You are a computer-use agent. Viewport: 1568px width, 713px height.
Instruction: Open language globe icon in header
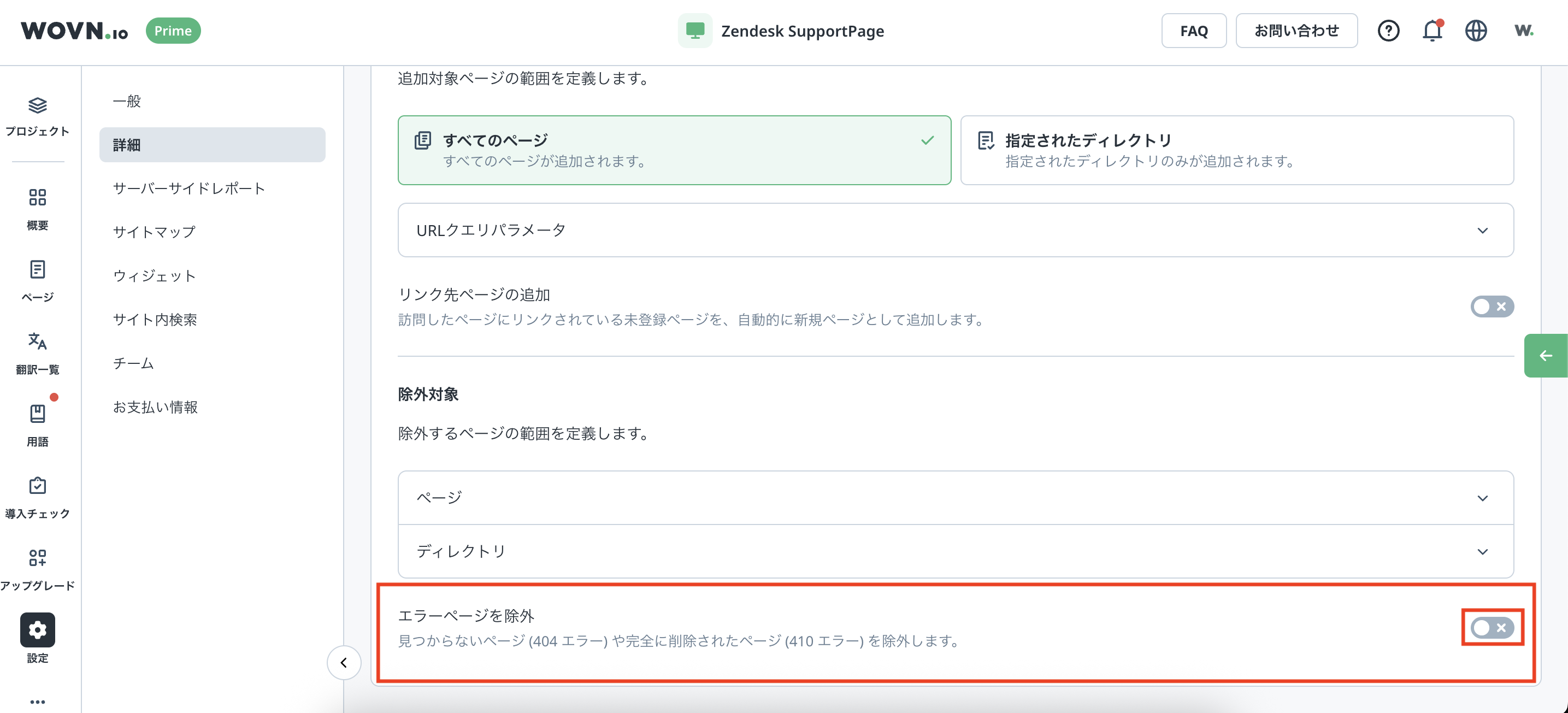click(1476, 31)
